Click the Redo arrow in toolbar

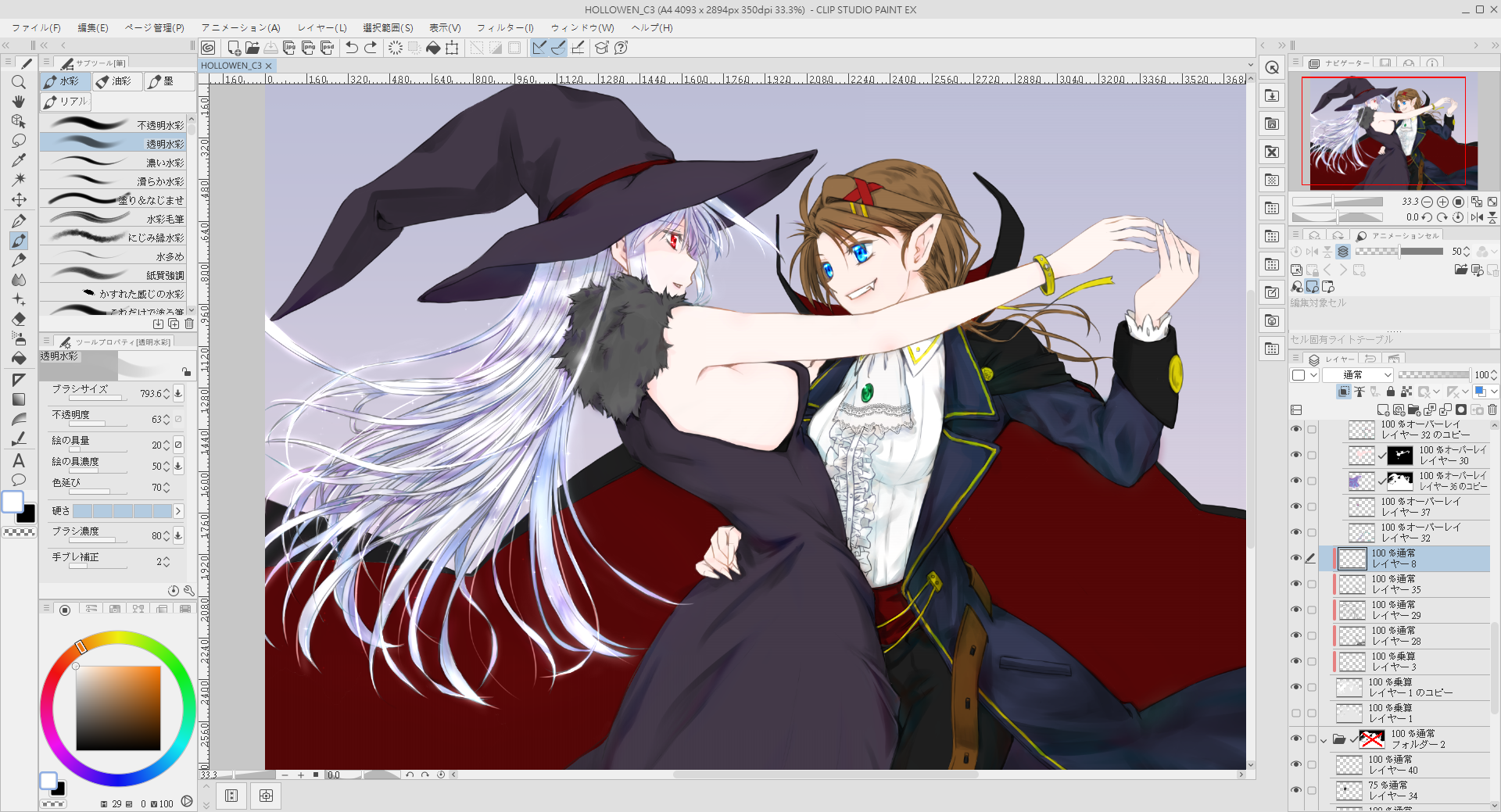(x=371, y=48)
